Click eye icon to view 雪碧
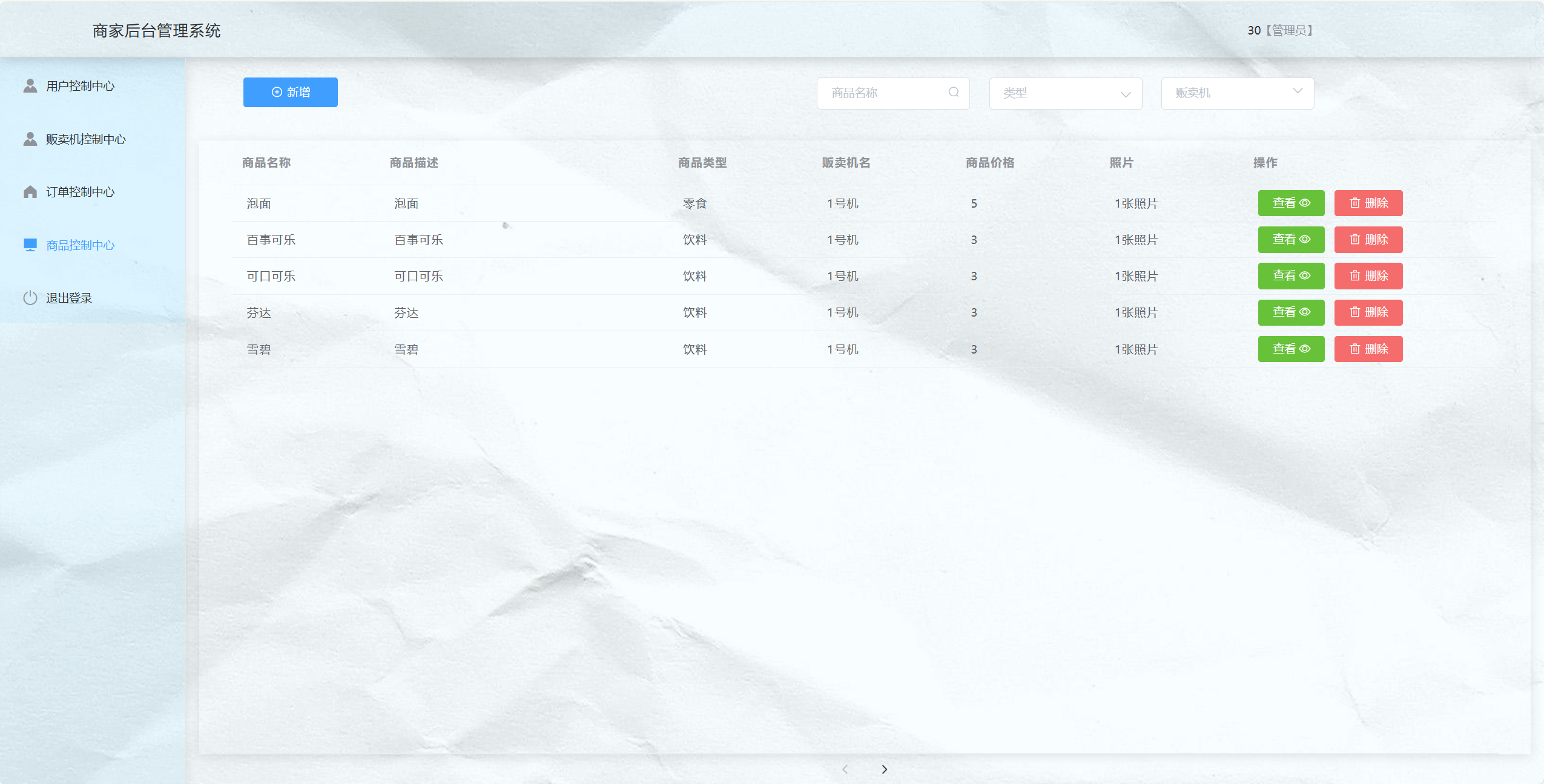1544x784 pixels. point(1305,349)
